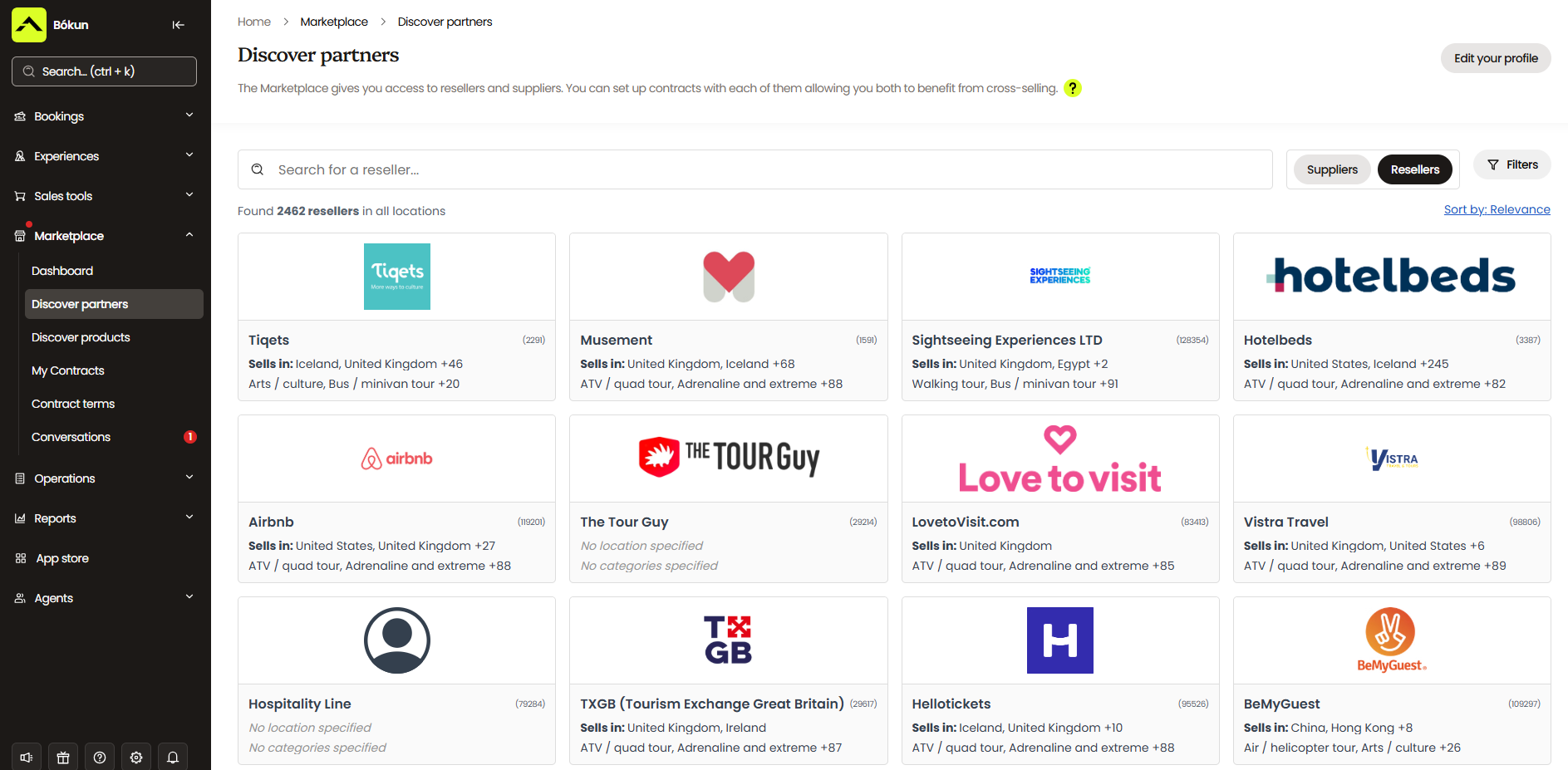Switch to the Suppliers toggle
This screenshot has height=770, width=1568.
[x=1331, y=169]
